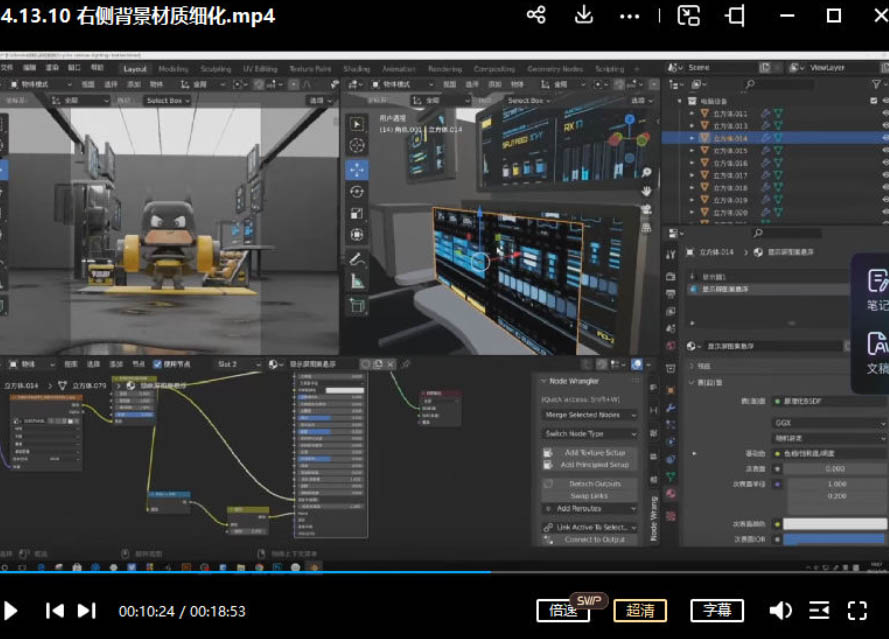Choose the Measure tool
Image resolution: width=889 pixels, height=639 pixels.
click(357, 281)
